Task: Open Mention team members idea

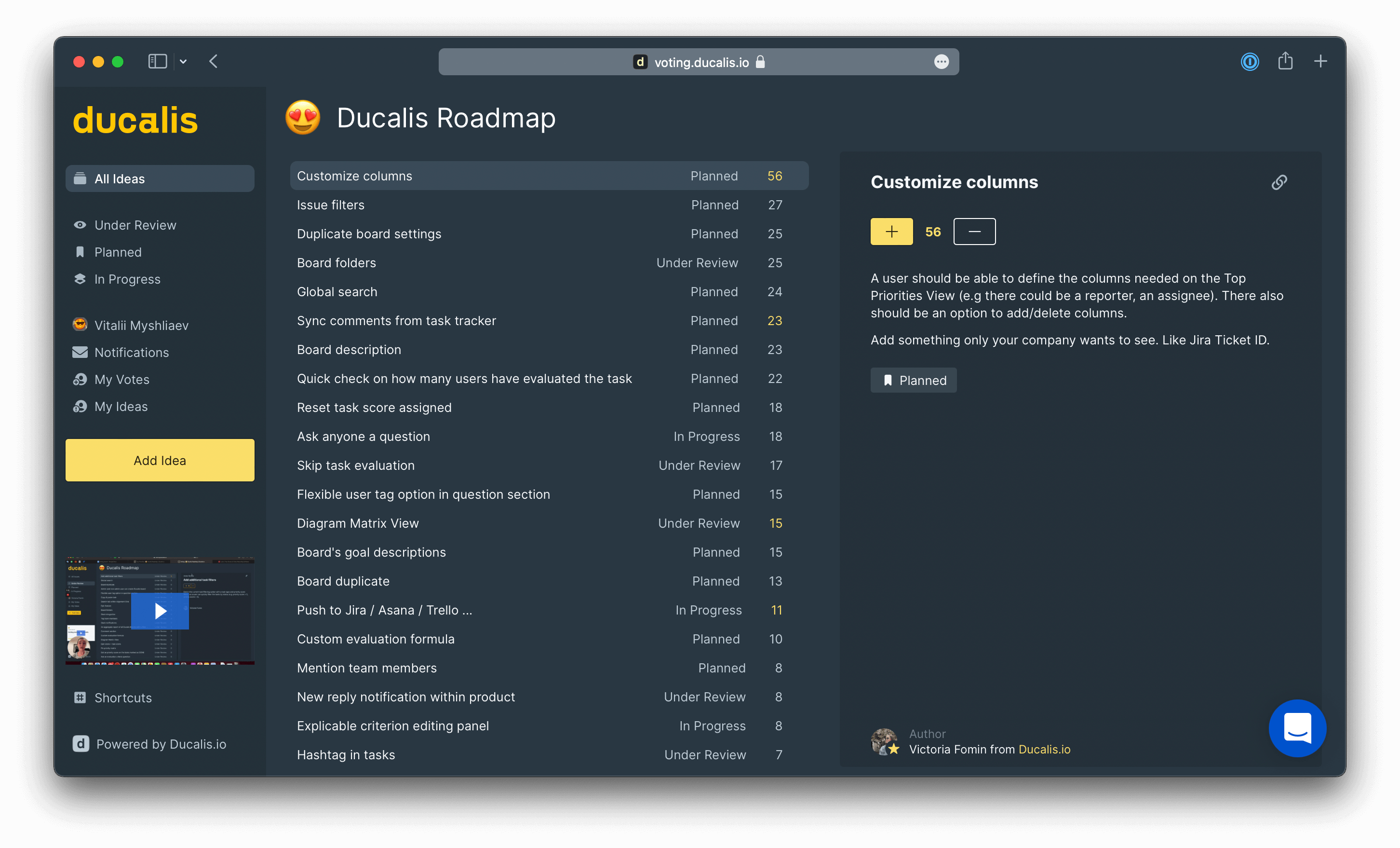Action: tap(549, 669)
